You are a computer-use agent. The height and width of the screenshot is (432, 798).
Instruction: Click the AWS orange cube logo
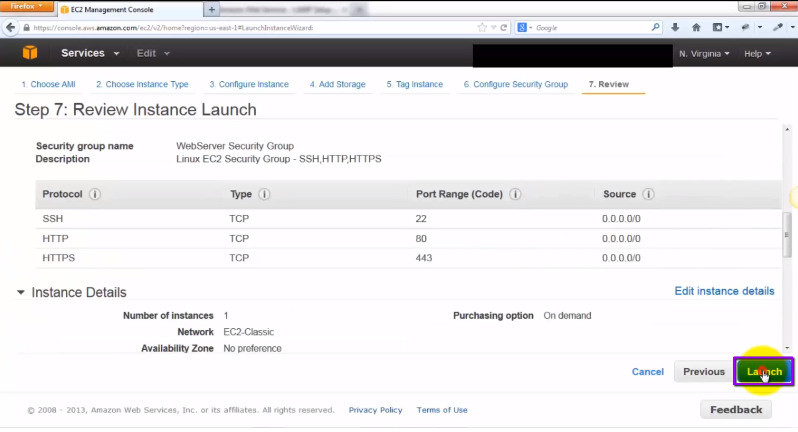point(30,52)
